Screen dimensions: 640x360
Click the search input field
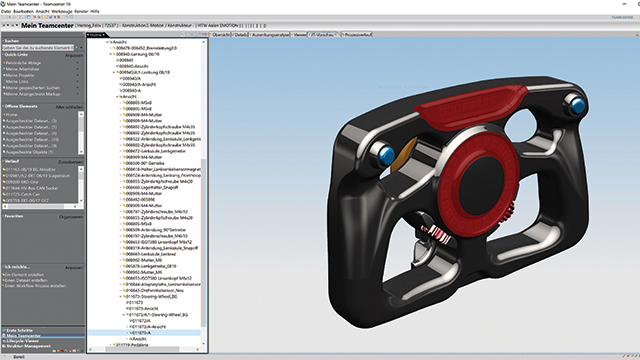coord(38,48)
